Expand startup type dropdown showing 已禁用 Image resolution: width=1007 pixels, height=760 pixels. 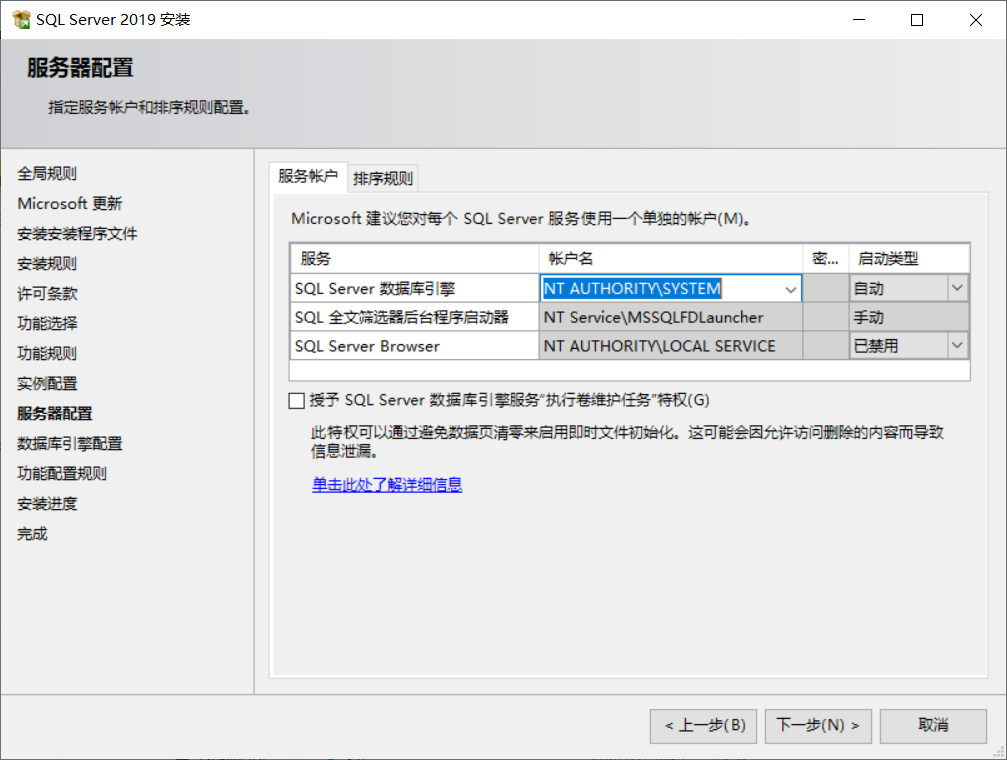click(957, 346)
